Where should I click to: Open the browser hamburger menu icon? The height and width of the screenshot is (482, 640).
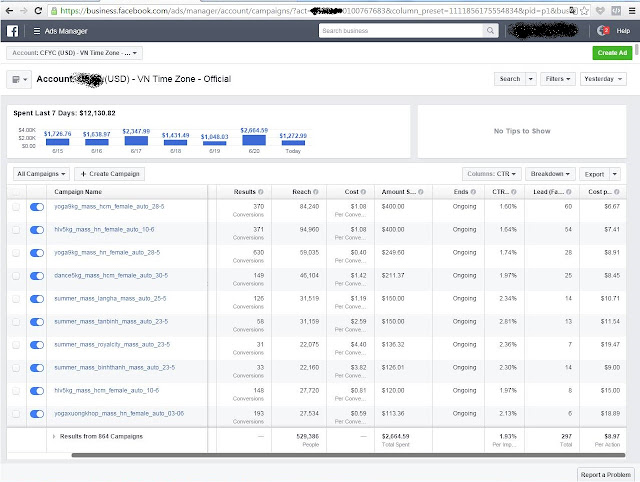tap(631, 11)
